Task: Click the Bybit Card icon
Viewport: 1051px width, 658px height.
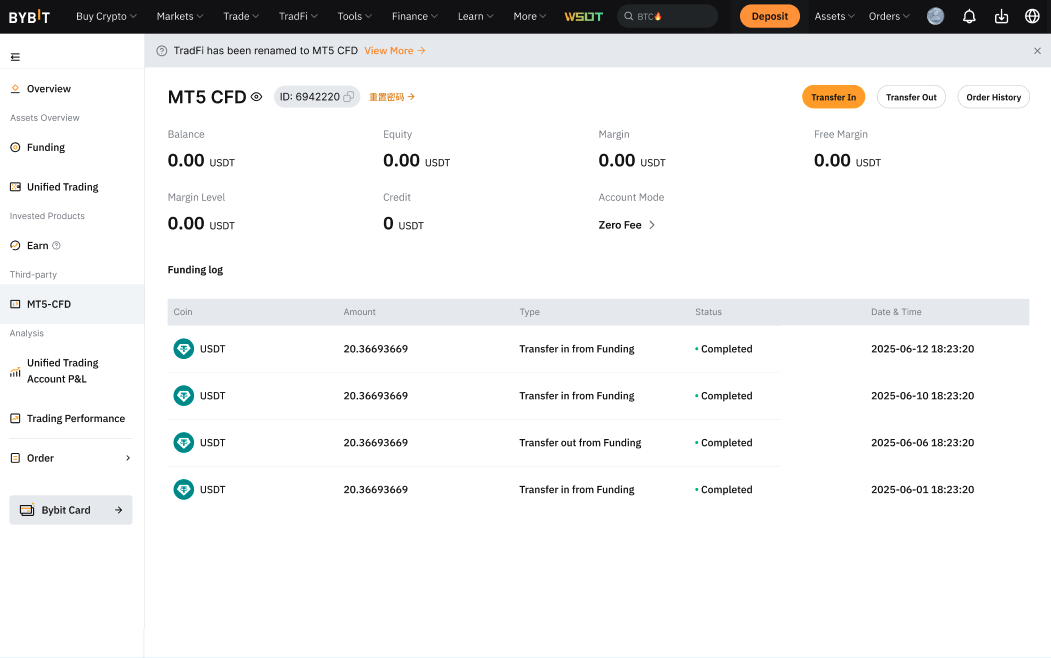Action: (27, 510)
